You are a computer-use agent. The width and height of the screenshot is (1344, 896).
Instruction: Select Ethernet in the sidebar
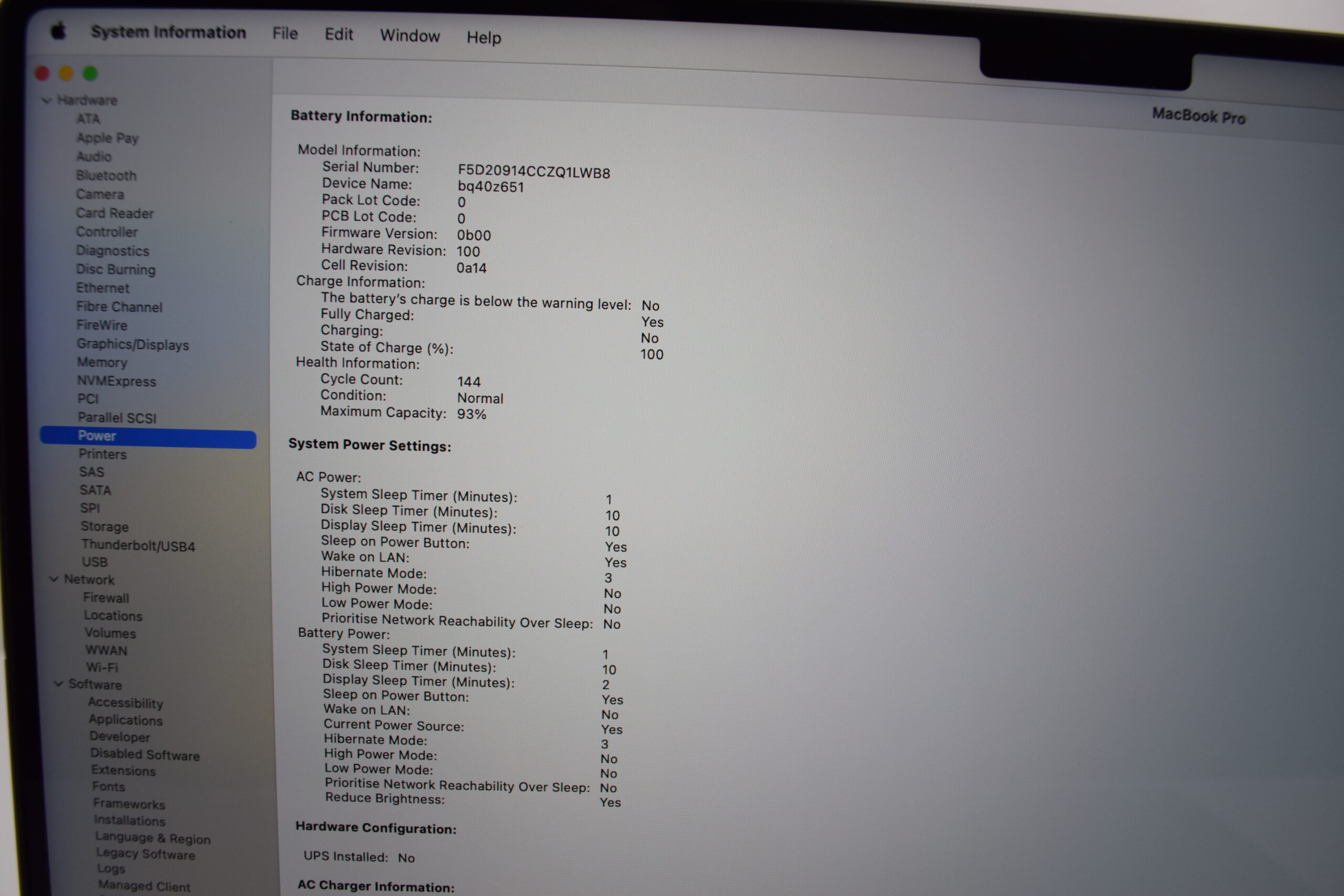pyautogui.click(x=103, y=288)
